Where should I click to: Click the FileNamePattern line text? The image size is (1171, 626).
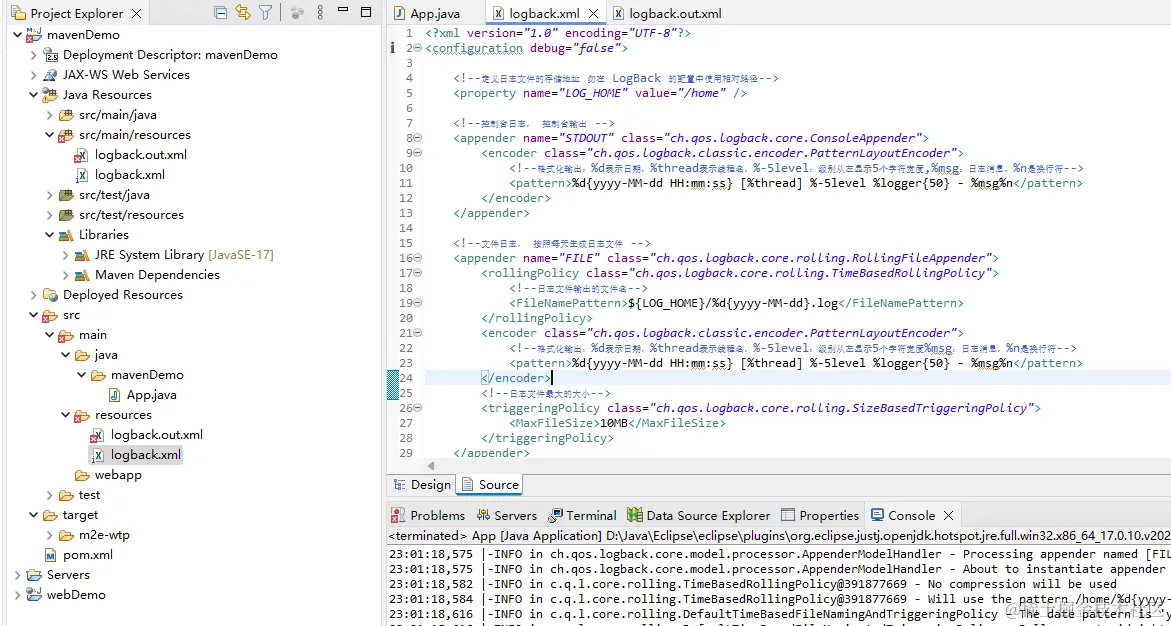pos(736,303)
